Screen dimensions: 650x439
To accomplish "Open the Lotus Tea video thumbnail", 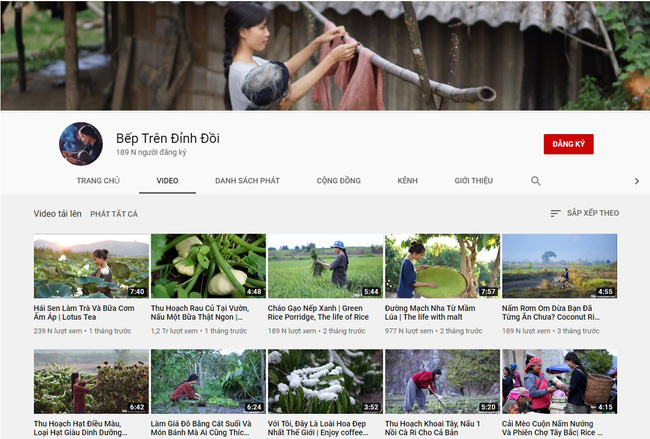I will (x=91, y=266).
